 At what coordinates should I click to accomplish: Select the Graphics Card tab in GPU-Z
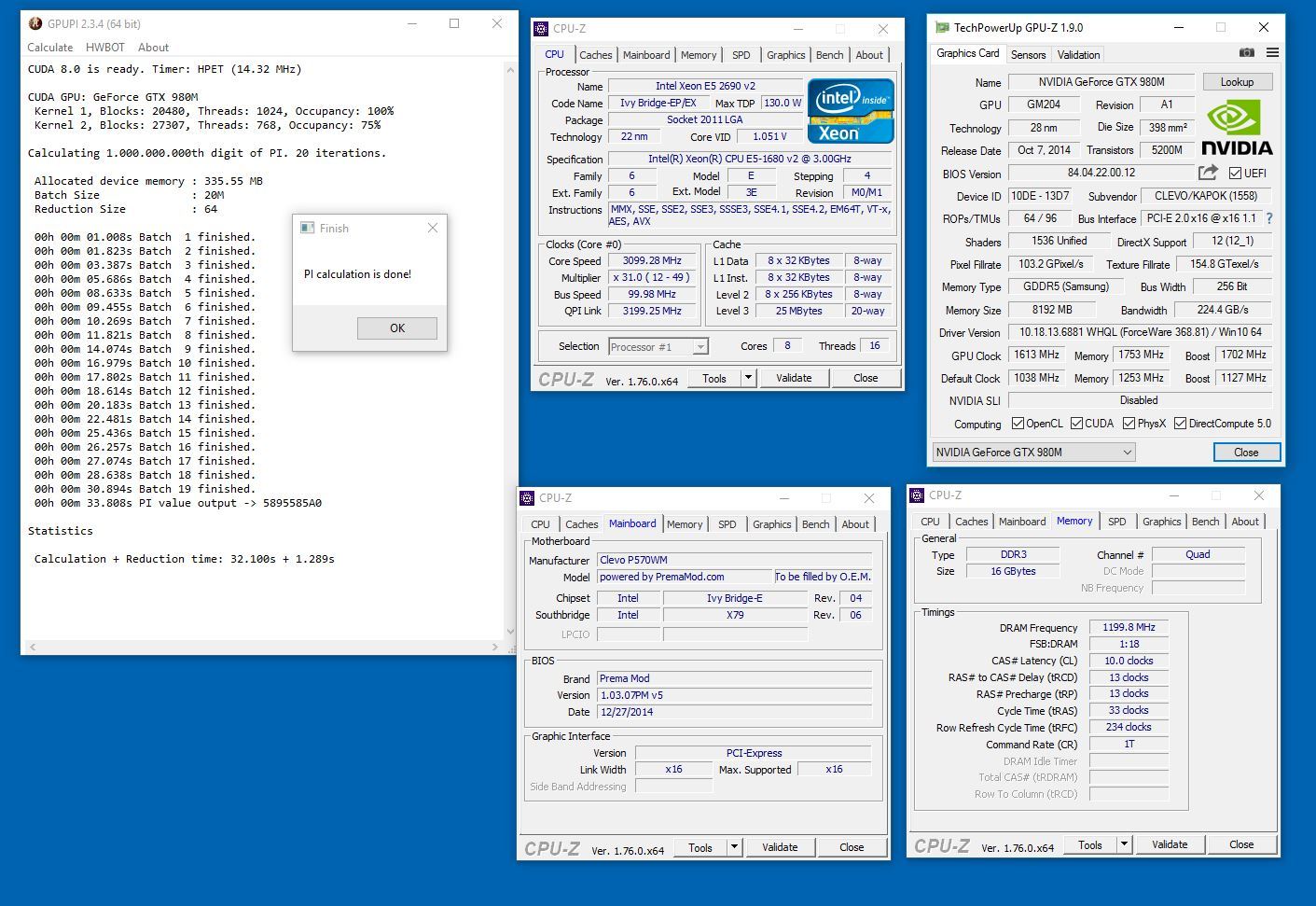(968, 53)
